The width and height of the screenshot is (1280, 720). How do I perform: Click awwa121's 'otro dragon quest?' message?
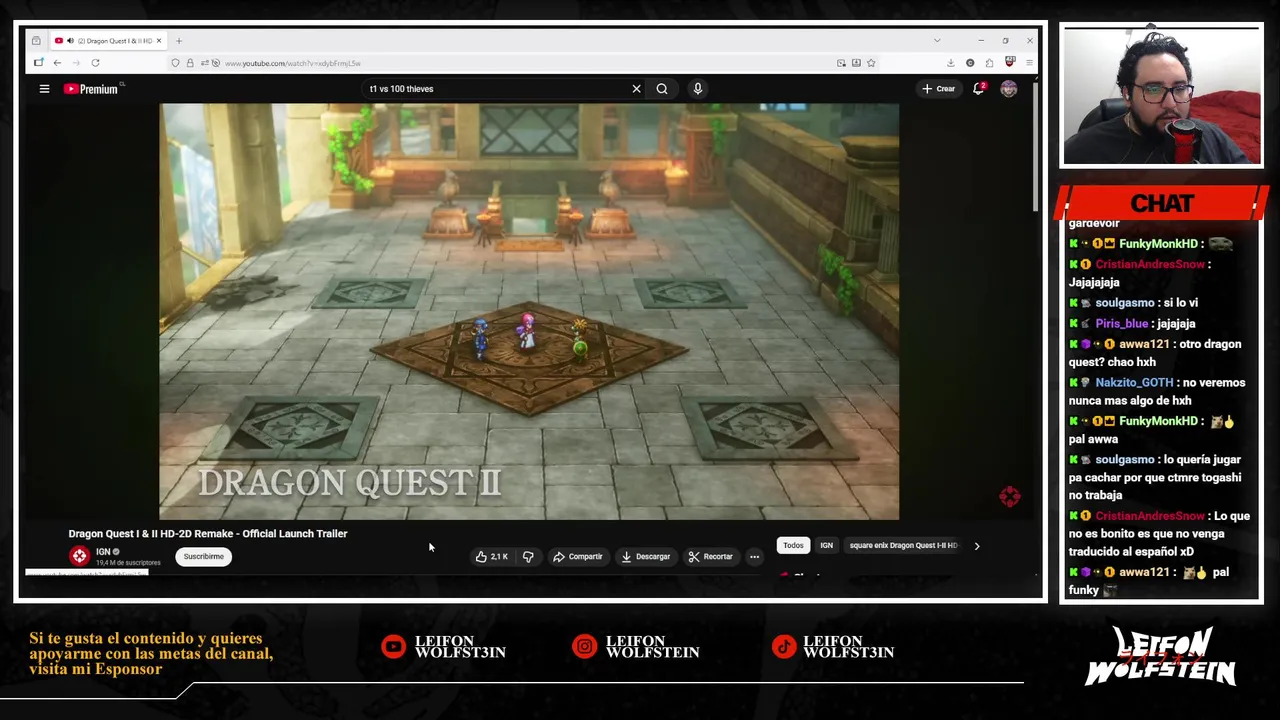point(1155,353)
